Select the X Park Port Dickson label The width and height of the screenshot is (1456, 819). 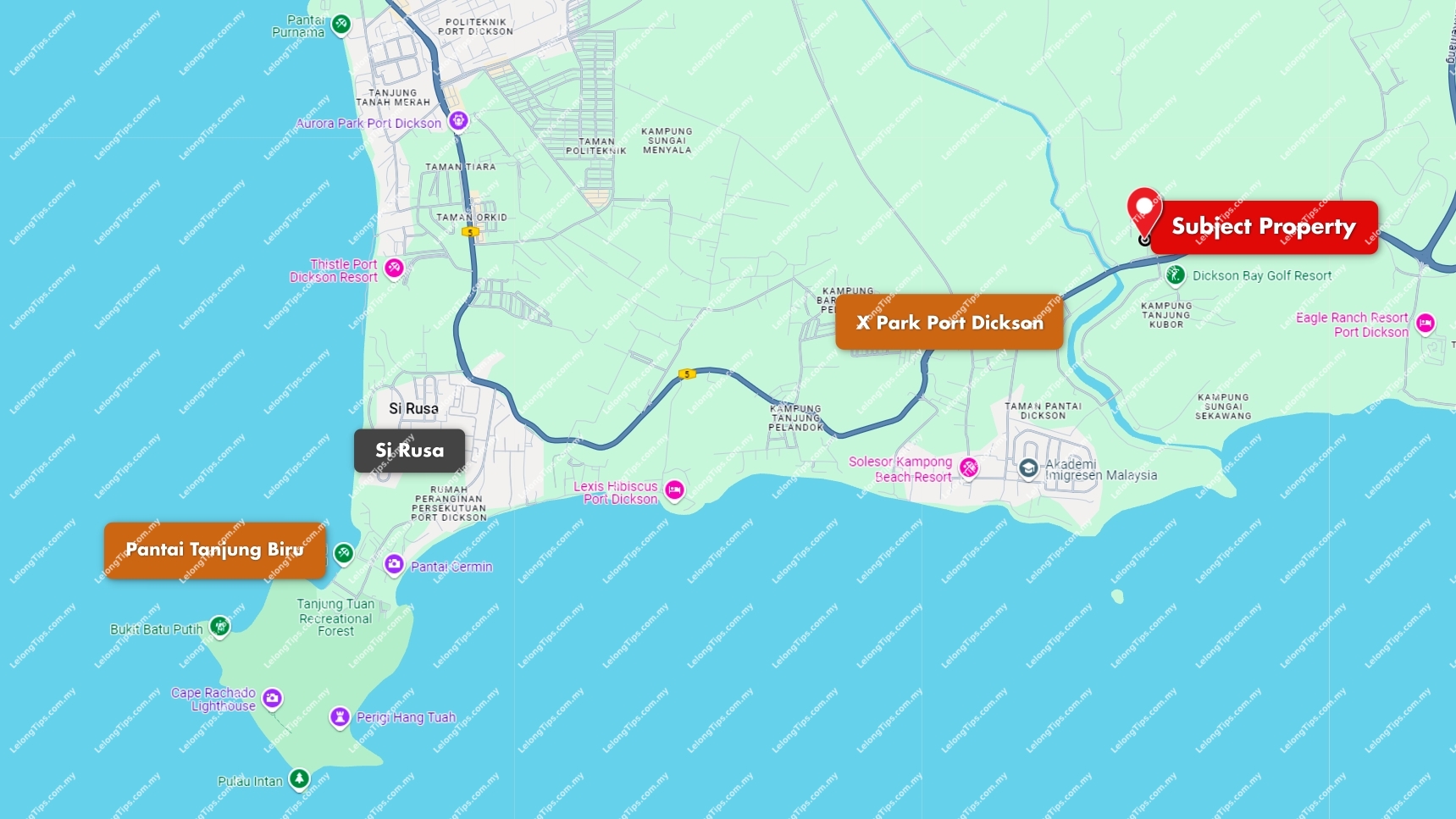point(949,322)
